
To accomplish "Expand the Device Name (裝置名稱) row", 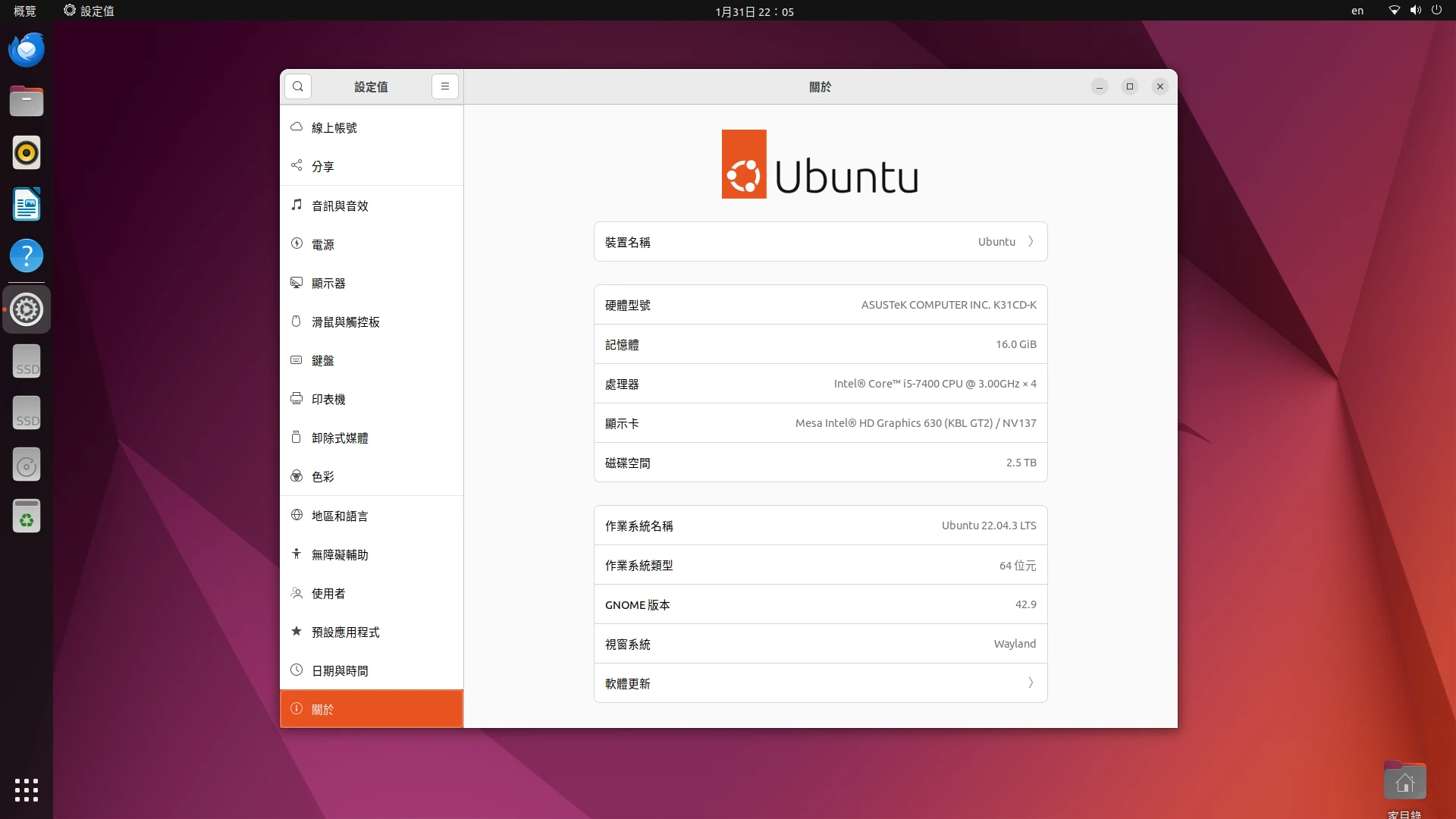I will click(820, 242).
